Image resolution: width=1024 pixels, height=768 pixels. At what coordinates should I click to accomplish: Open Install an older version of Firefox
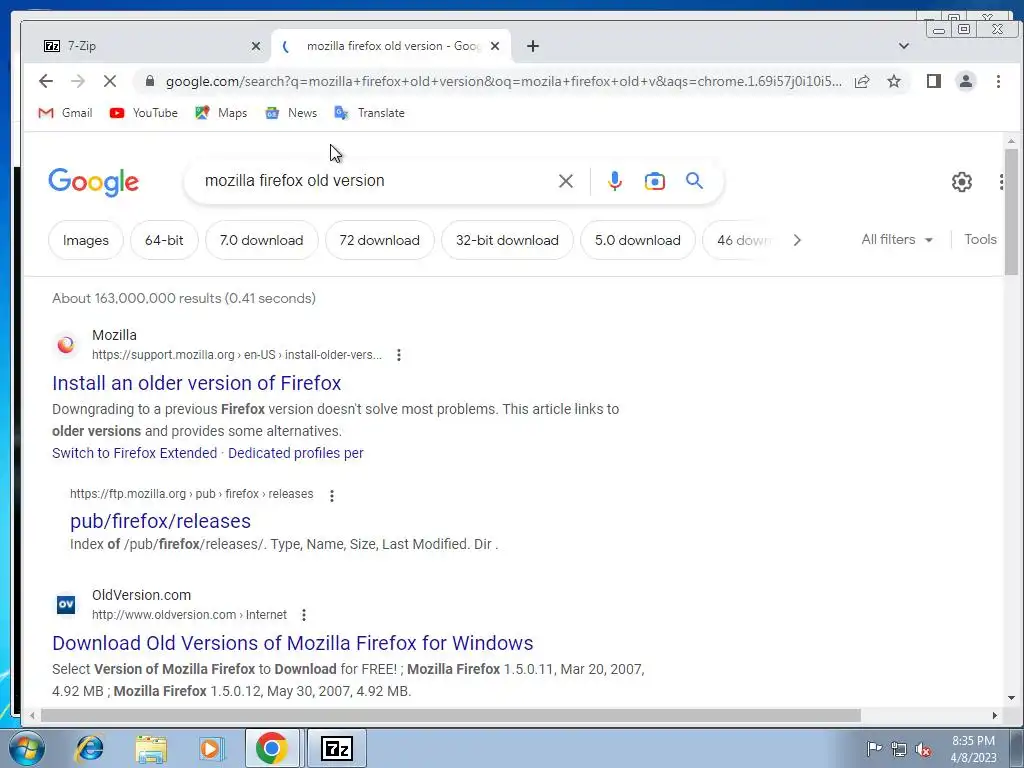197,383
